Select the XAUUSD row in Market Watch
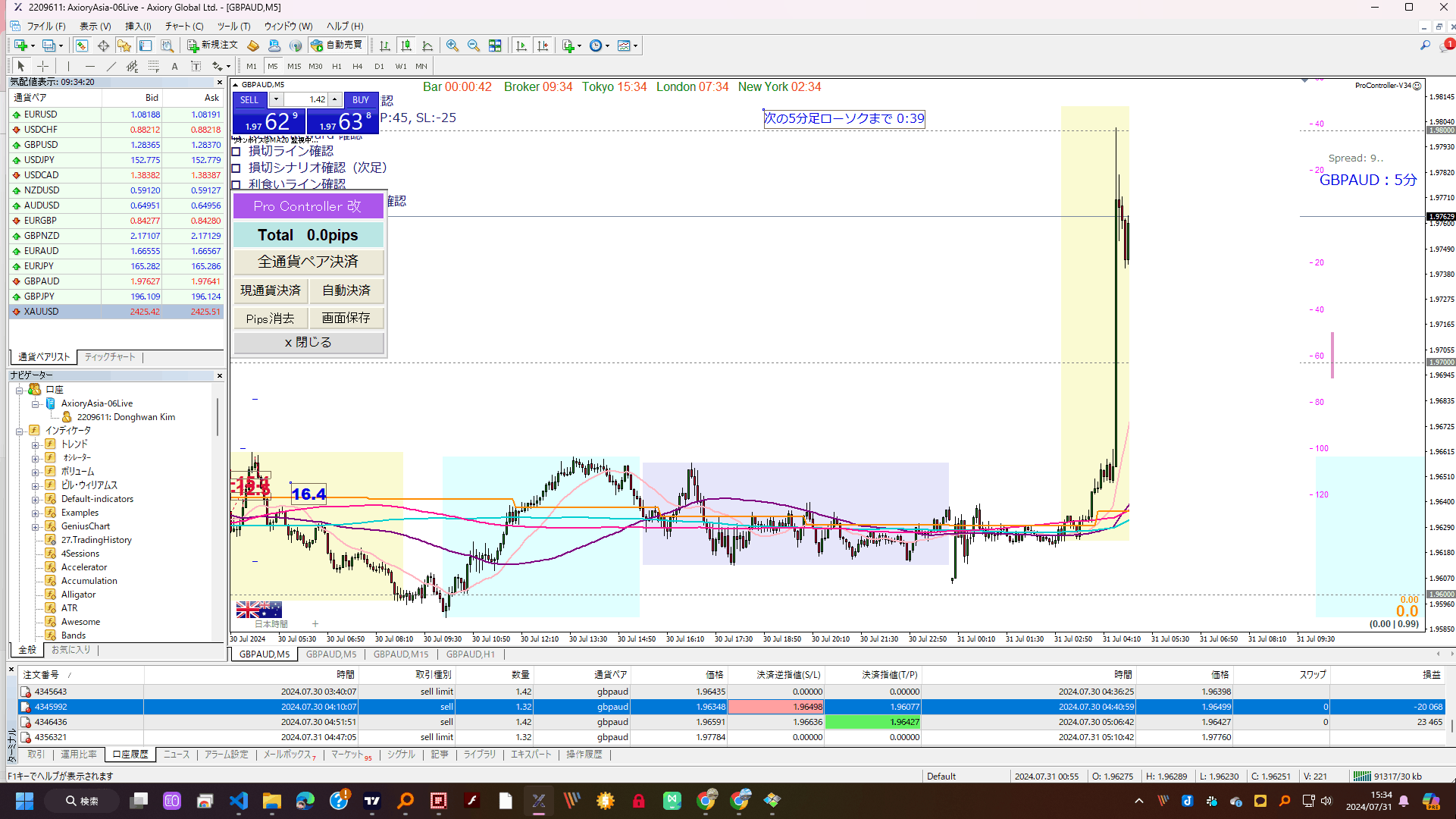Image resolution: width=1456 pixels, height=819 pixels. click(116, 312)
